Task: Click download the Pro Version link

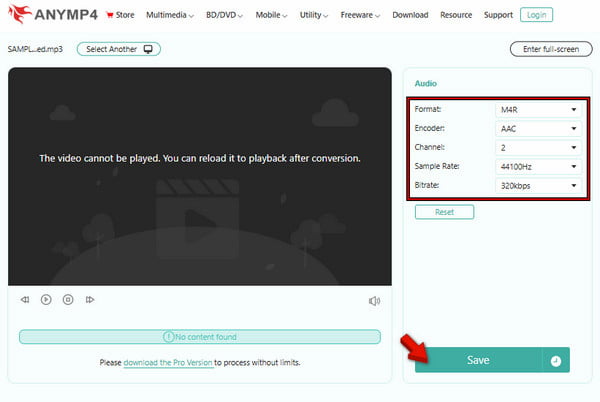Action: pyautogui.click(x=168, y=363)
